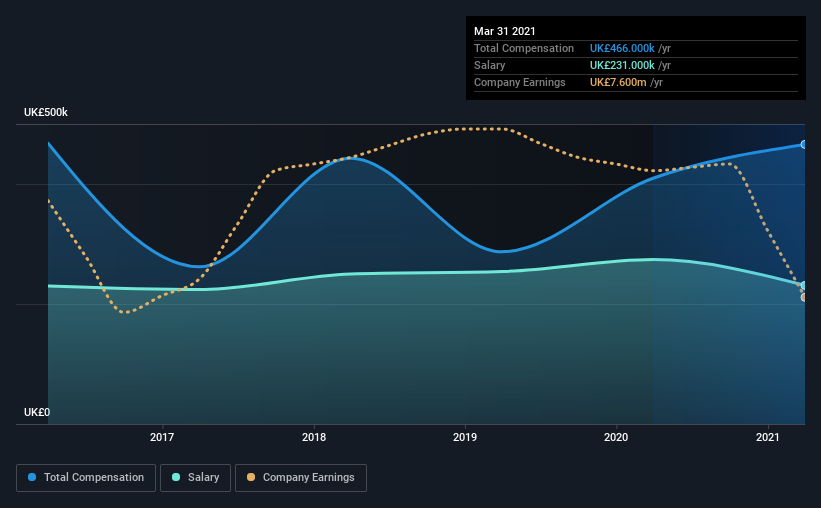Toggle the Total Compensation legend button

86,478
